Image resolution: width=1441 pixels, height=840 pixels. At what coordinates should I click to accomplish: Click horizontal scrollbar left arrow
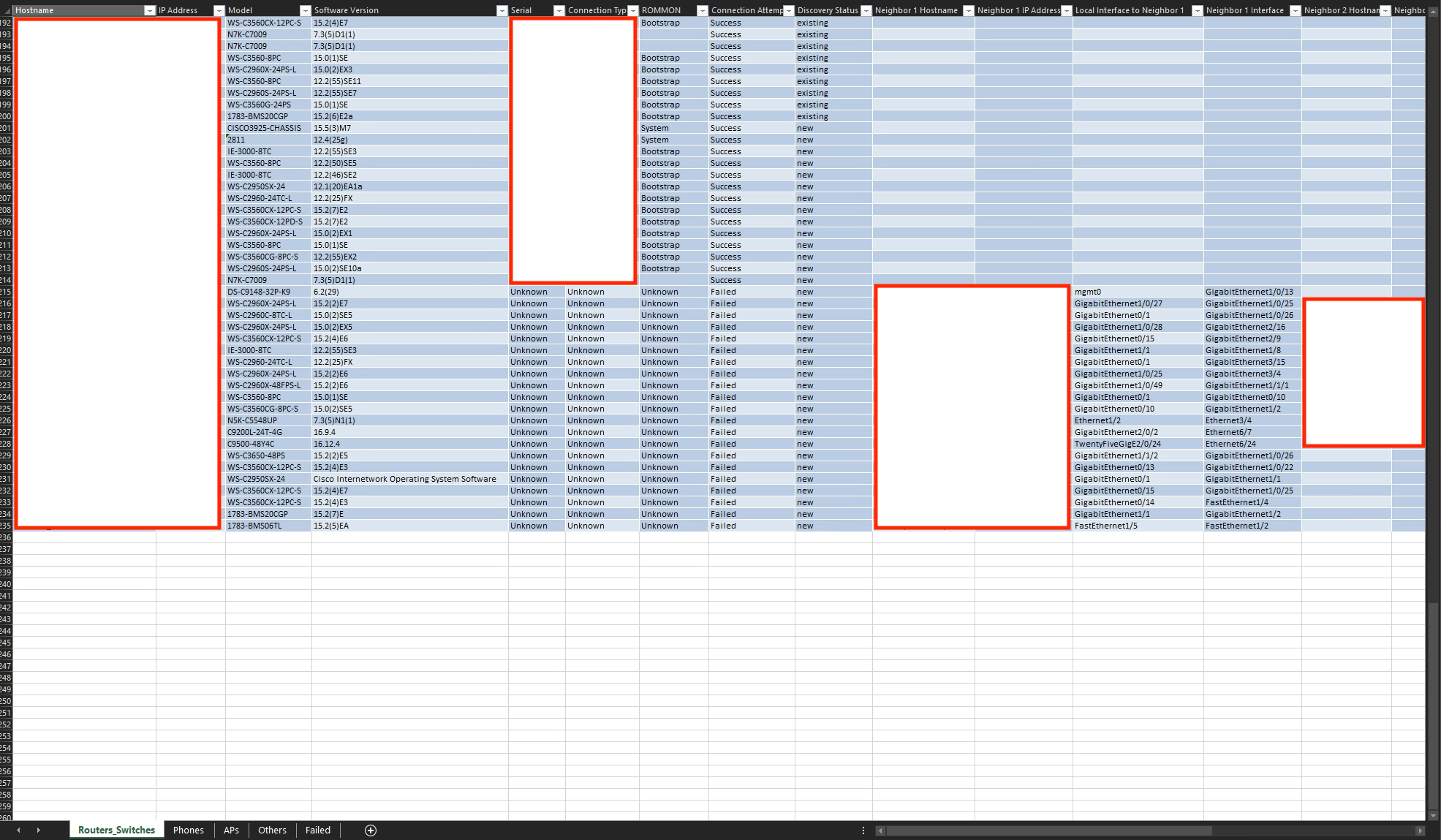coord(880,830)
